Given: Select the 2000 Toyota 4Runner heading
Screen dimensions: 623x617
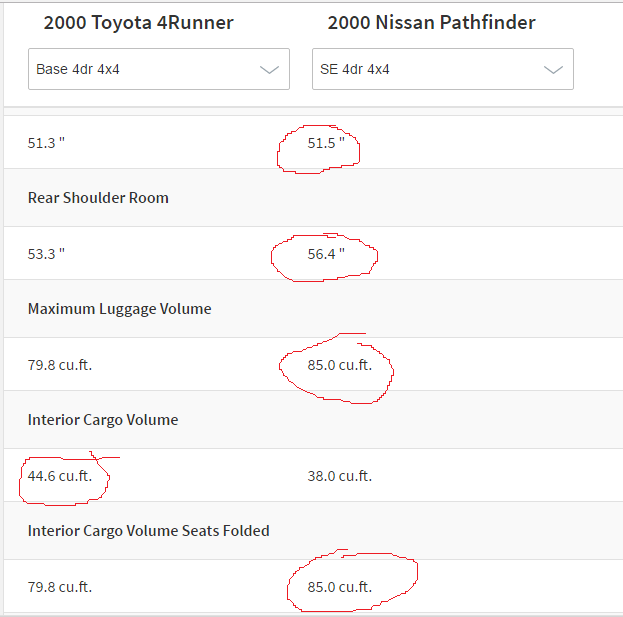Looking at the screenshot, I should [x=139, y=22].
